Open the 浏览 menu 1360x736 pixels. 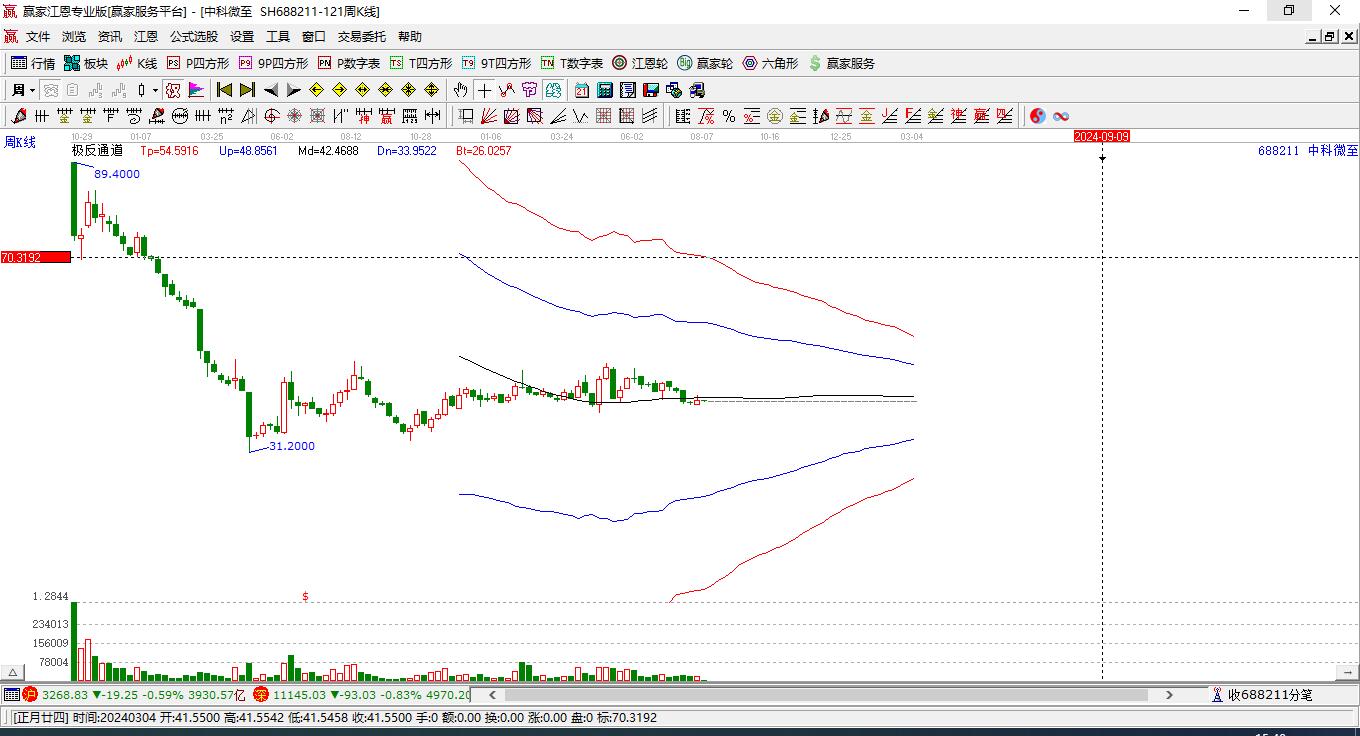tap(74, 37)
